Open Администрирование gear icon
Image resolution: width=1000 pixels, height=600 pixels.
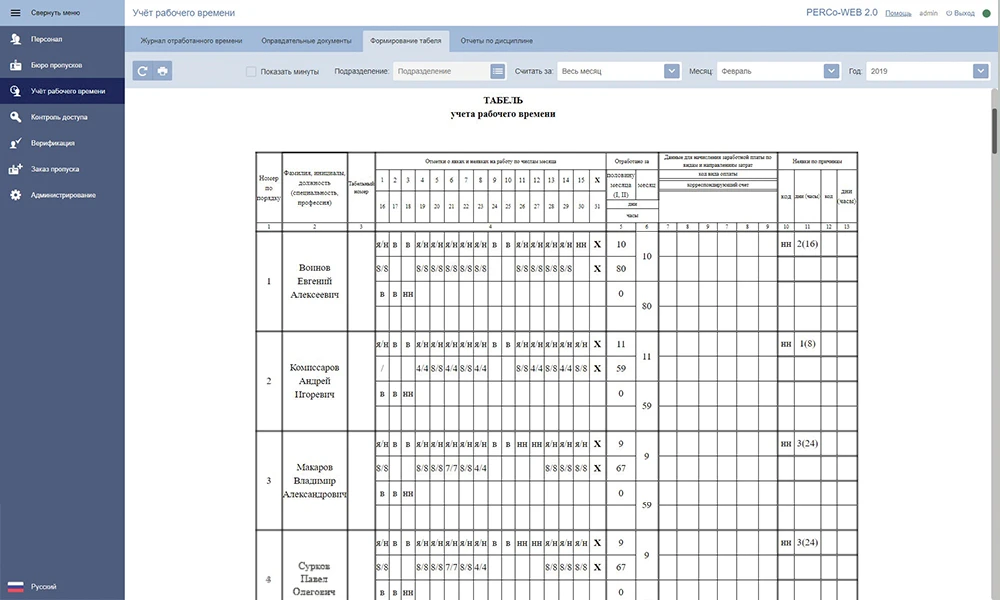pyautogui.click(x=15, y=195)
